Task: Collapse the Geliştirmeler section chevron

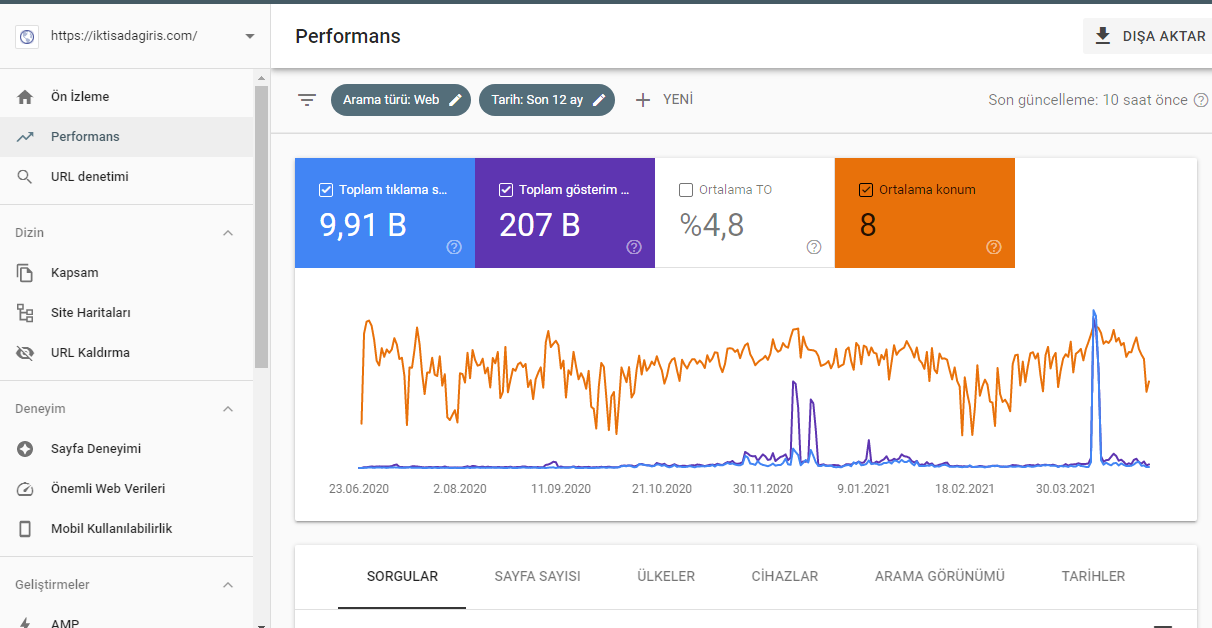Action: tap(227, 585)
